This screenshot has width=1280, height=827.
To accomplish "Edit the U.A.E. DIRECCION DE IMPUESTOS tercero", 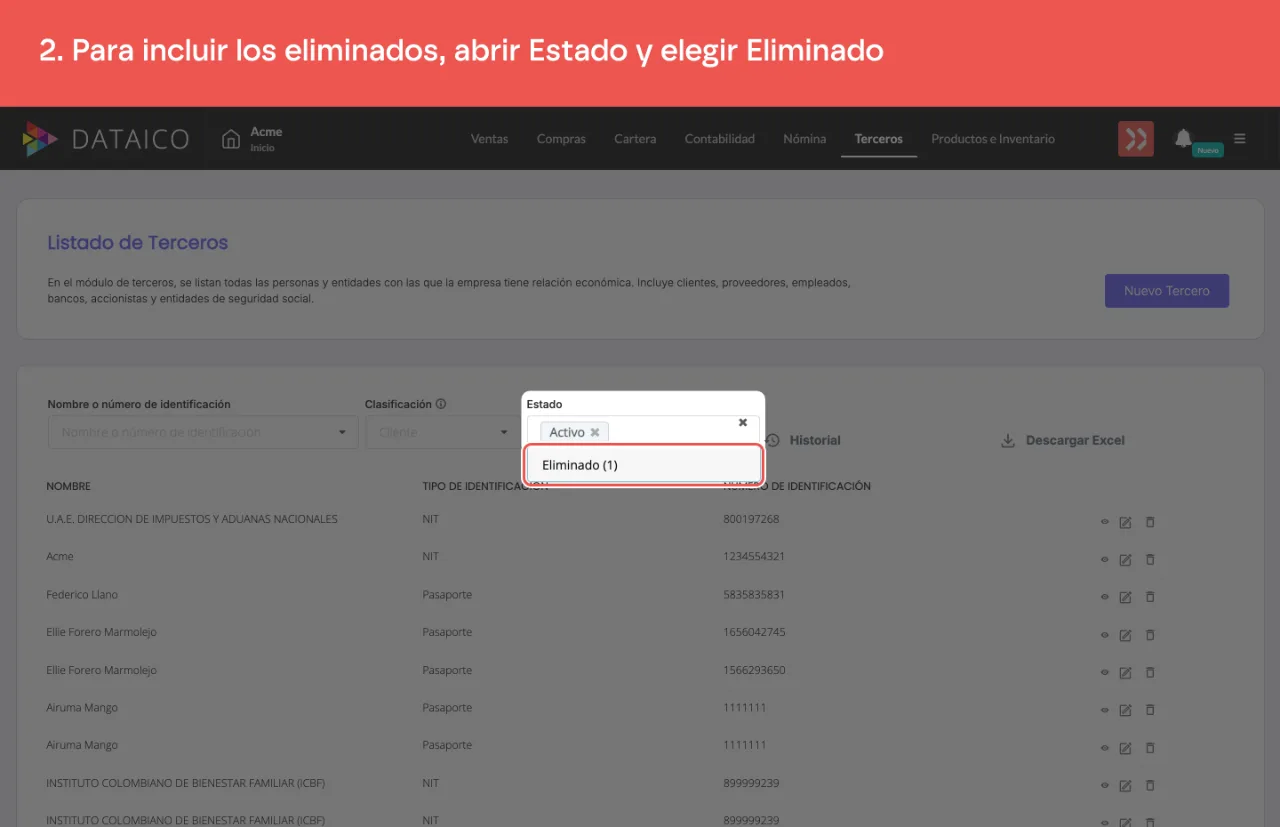I will tap(1125, 521).
